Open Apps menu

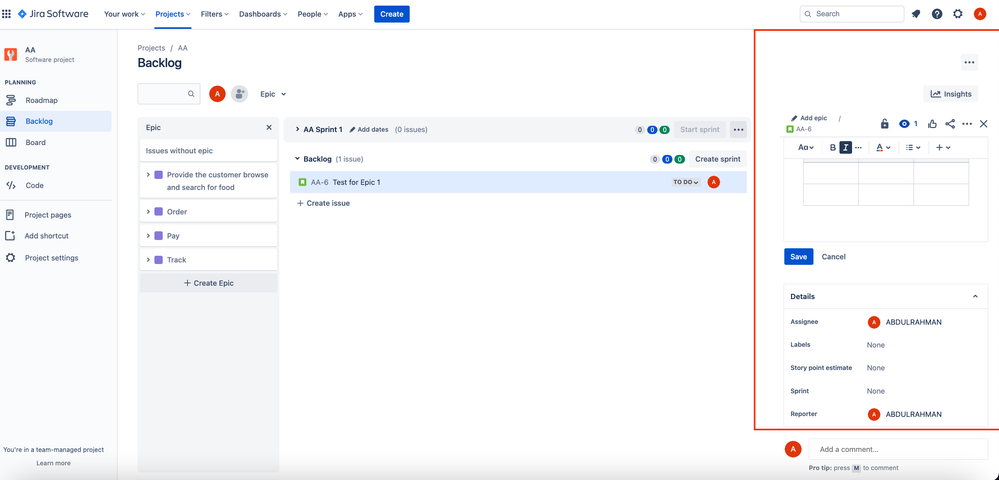350,14
